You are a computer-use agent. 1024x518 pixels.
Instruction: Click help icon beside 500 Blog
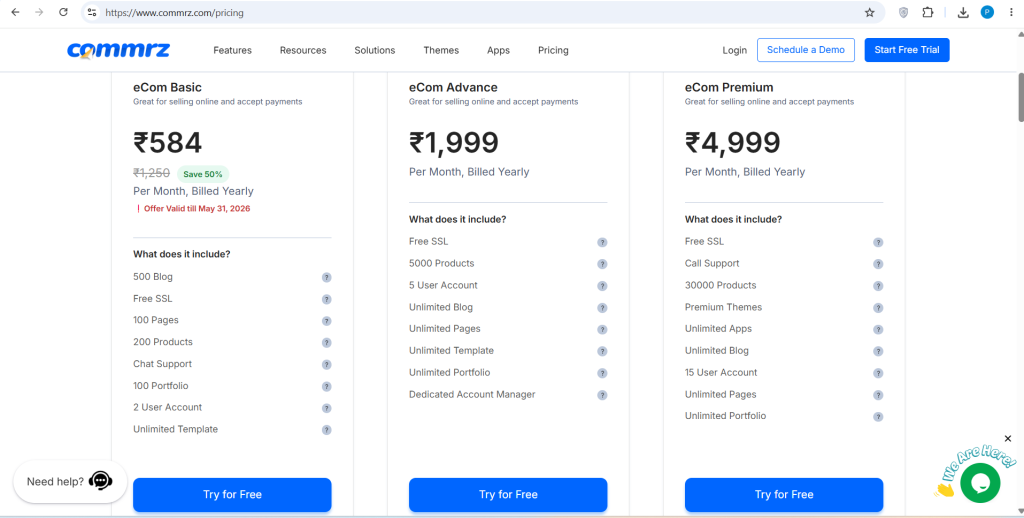coord(327,278)
